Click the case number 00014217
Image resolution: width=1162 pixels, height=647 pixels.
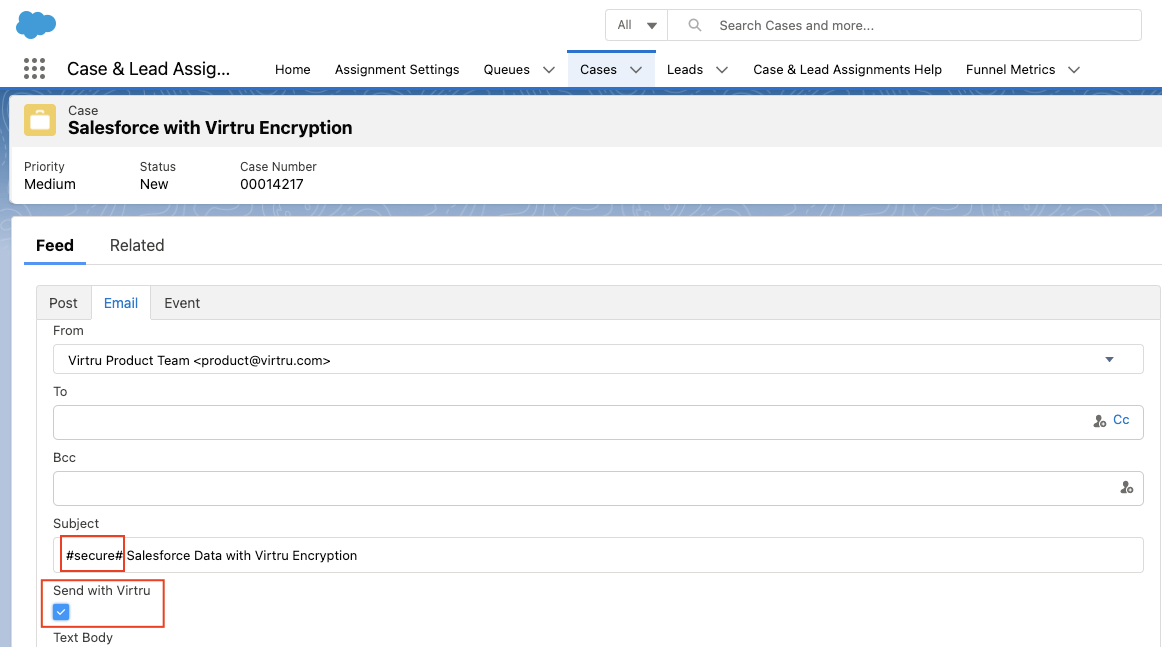(x=272, y=185)
